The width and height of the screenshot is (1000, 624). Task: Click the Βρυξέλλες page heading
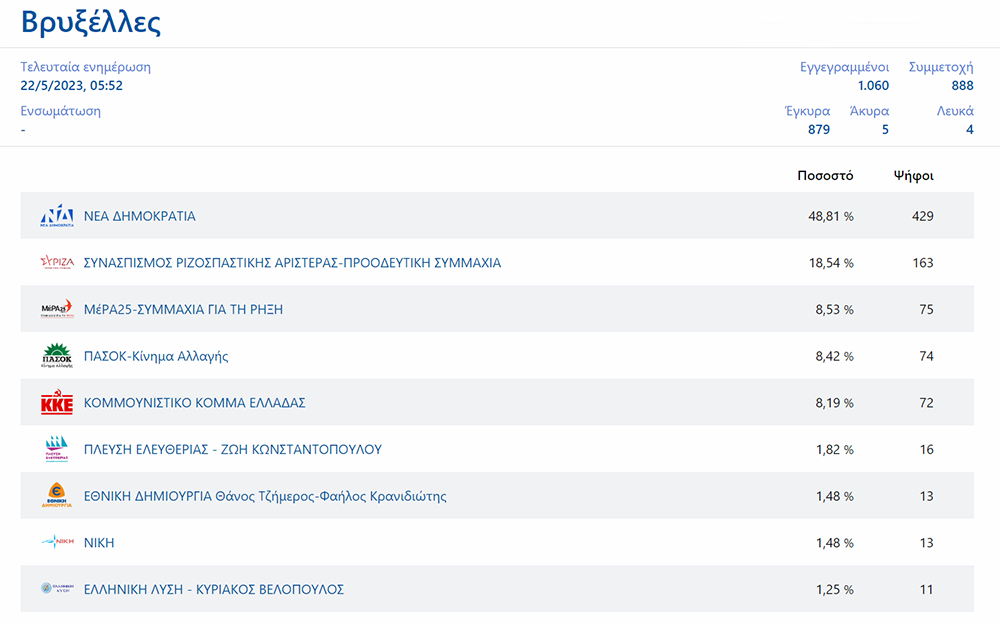pyautogui.click(x=91, y=22)
